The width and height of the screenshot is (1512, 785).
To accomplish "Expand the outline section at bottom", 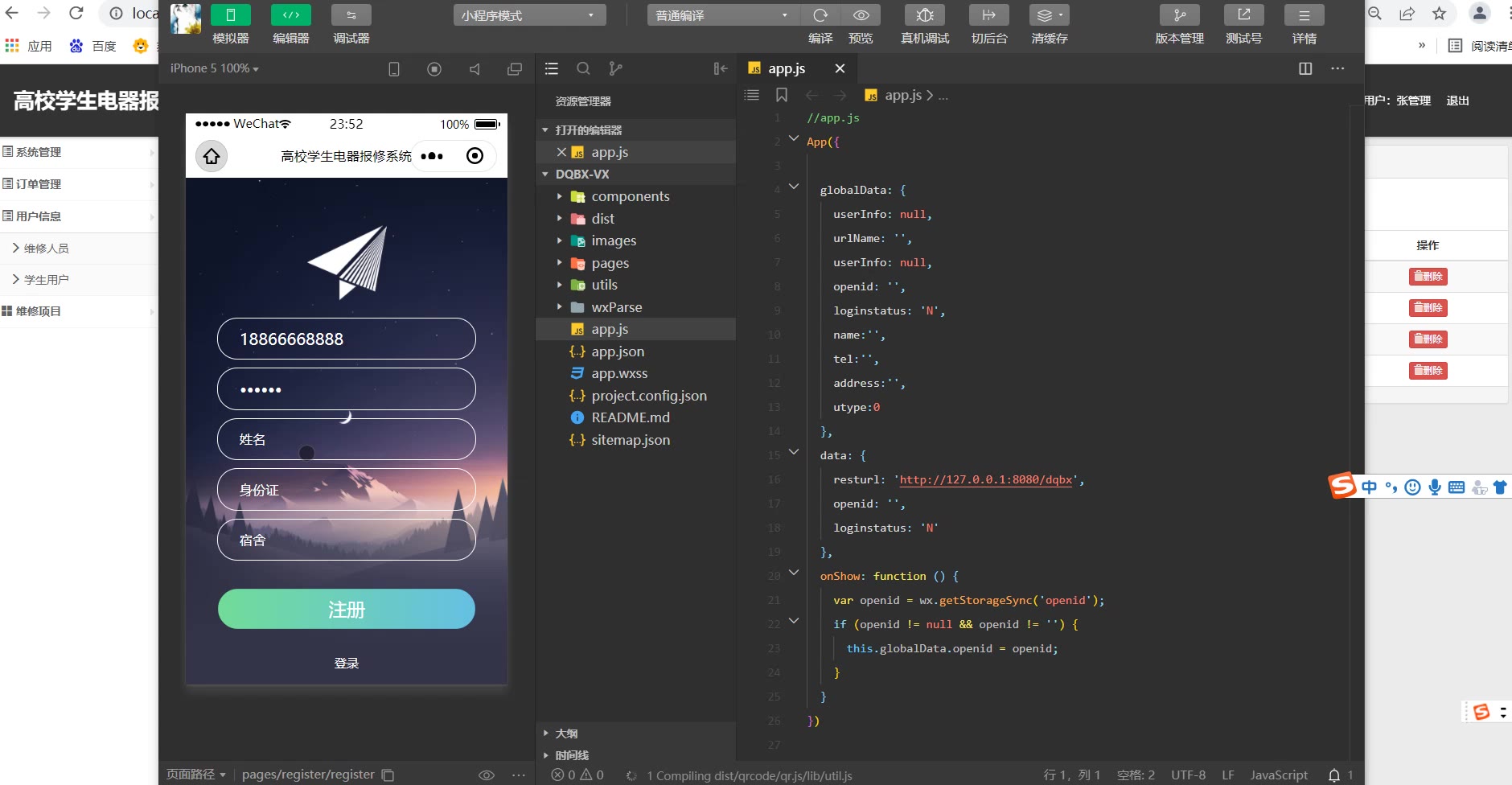I will [x=566, y=734].
